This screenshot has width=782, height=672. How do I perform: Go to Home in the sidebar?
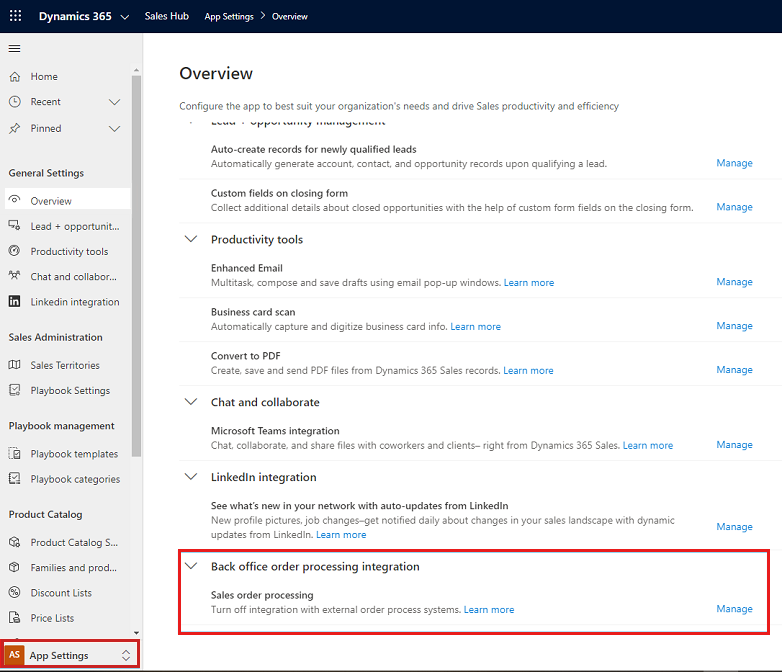(x=44, y=76)
